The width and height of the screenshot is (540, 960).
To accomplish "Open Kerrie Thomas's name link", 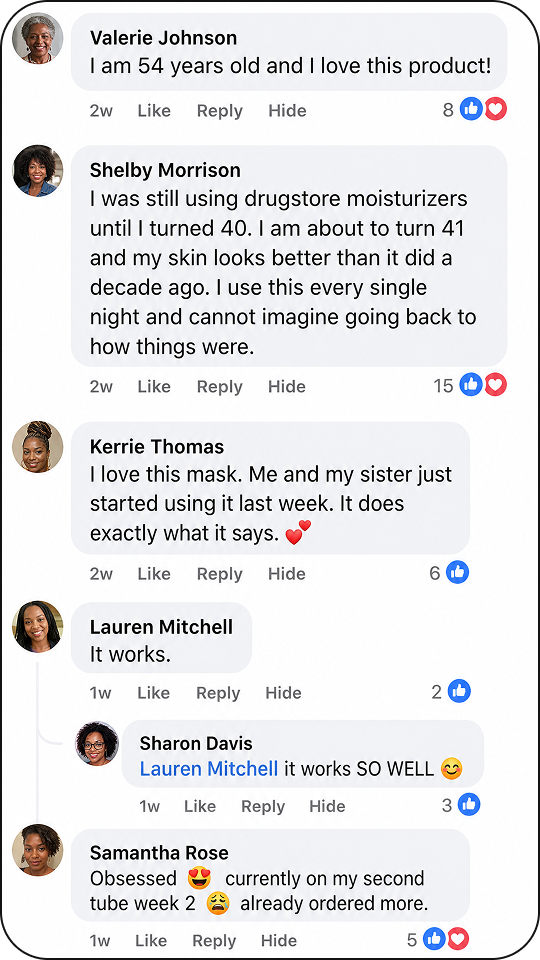I will click(157, 447).
